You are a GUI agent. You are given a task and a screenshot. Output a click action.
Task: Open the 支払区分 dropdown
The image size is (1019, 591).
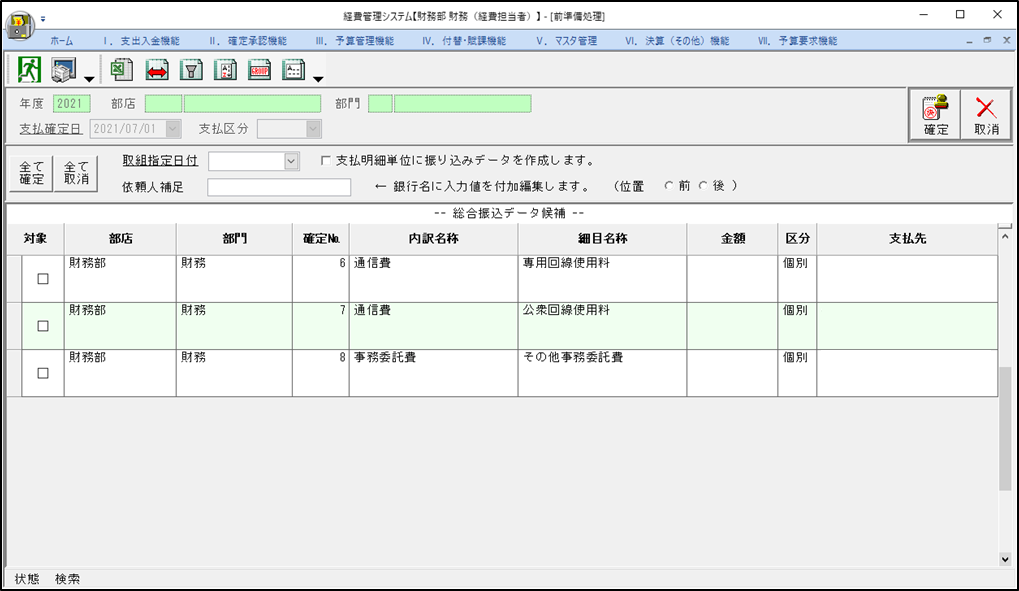click(313, 129)
